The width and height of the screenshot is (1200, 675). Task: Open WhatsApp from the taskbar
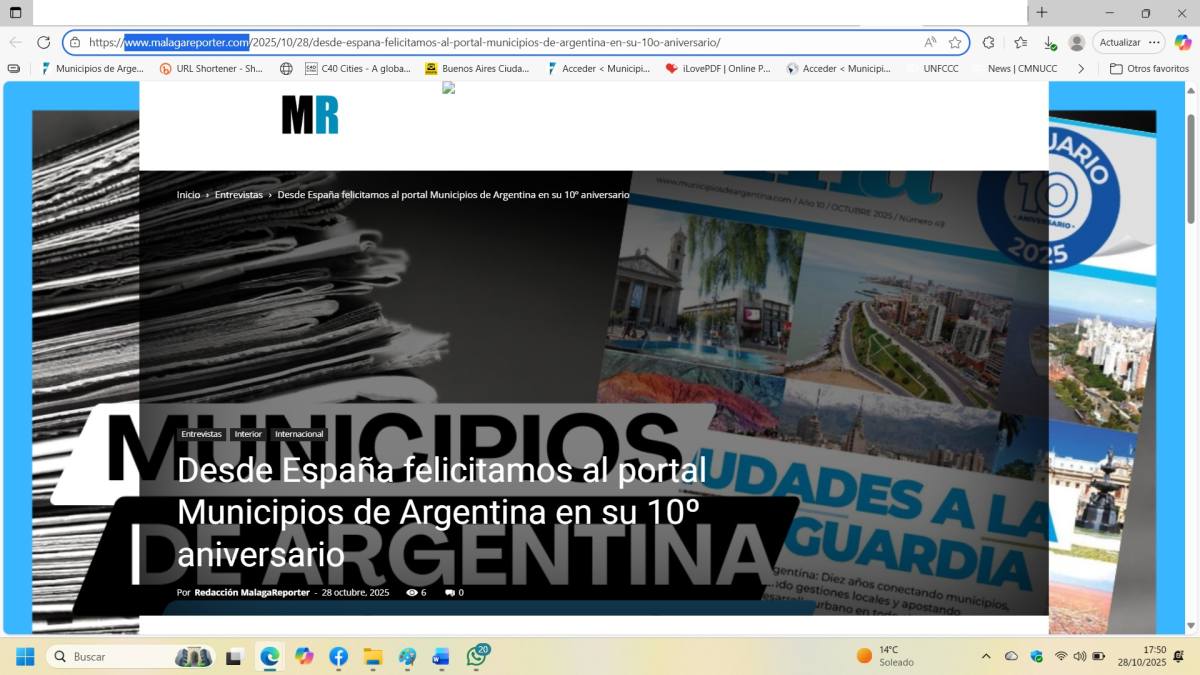pyautogui.click(x=476, y=657)
